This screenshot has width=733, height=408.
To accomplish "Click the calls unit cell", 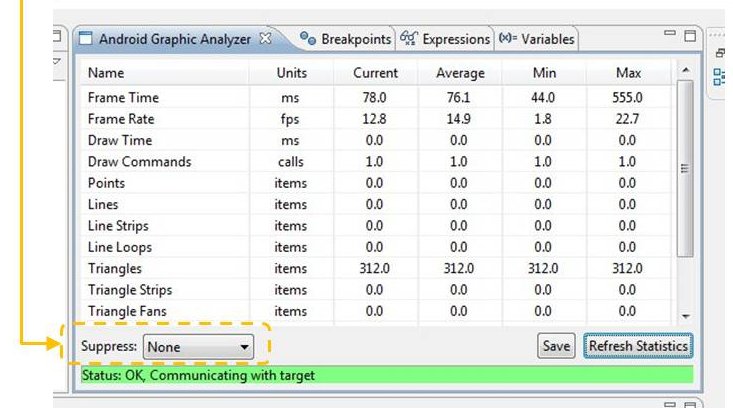I will point(291,162).
